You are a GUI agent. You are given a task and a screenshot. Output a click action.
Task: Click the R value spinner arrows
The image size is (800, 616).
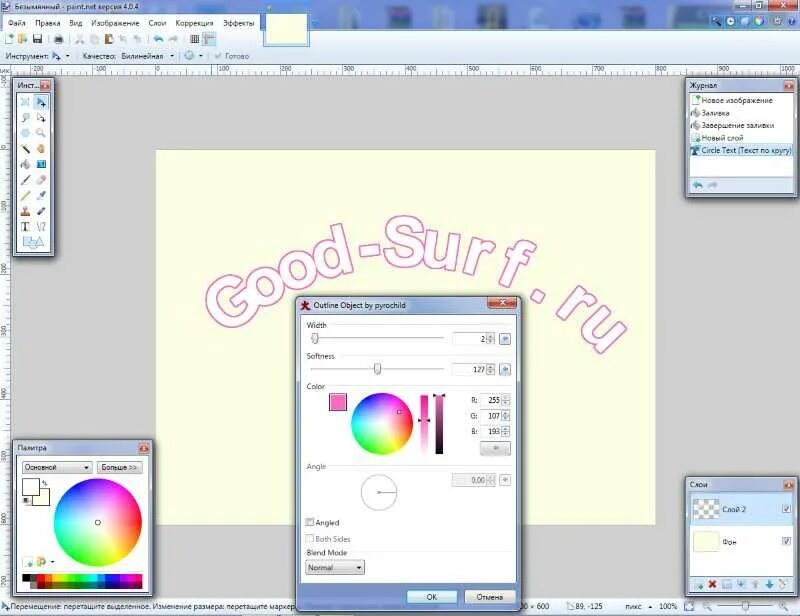[x=506, y=401]
